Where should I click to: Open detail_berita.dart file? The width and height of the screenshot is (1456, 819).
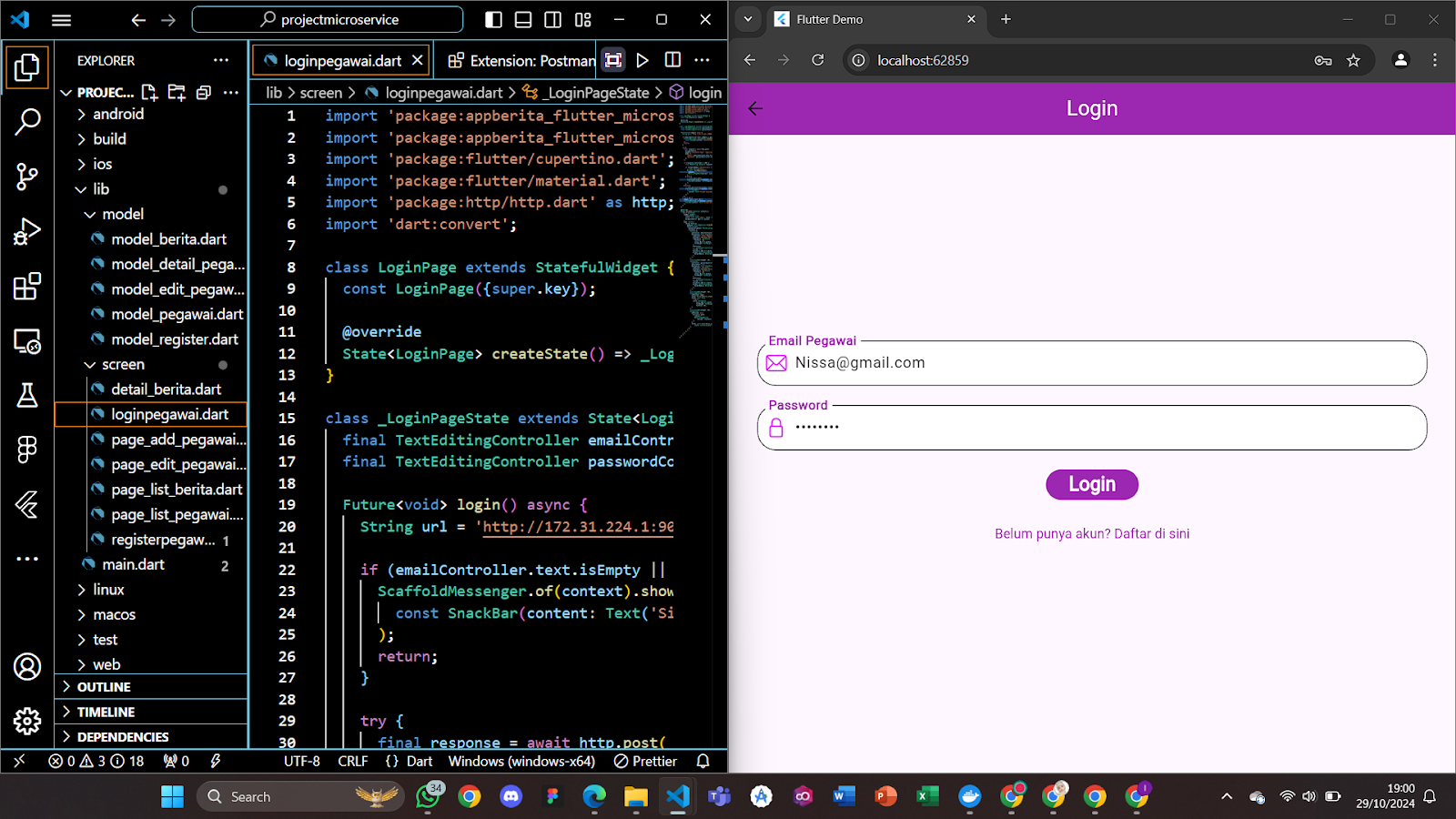(x=151, y=389)
